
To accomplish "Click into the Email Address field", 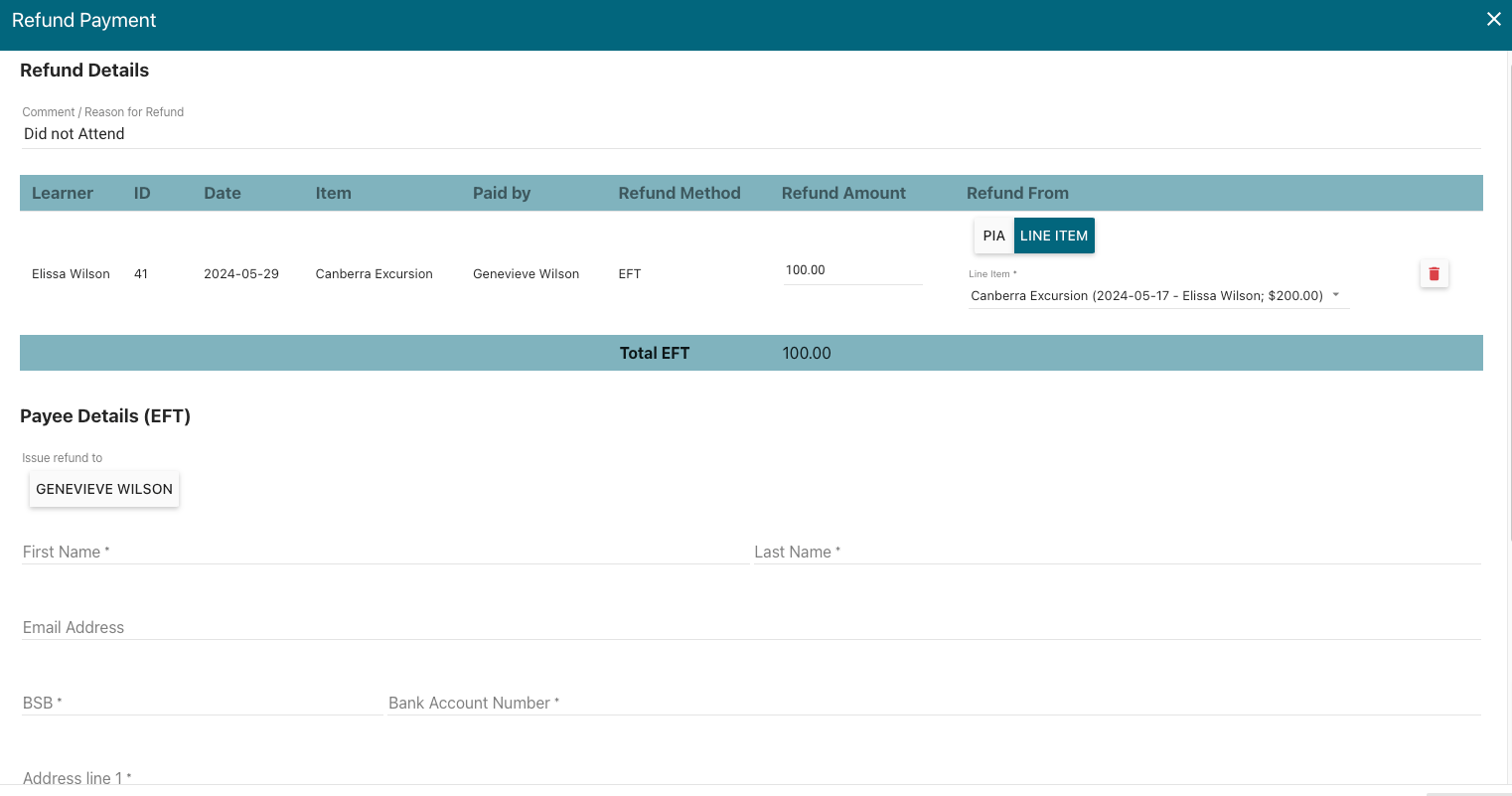I will [750, 627].
